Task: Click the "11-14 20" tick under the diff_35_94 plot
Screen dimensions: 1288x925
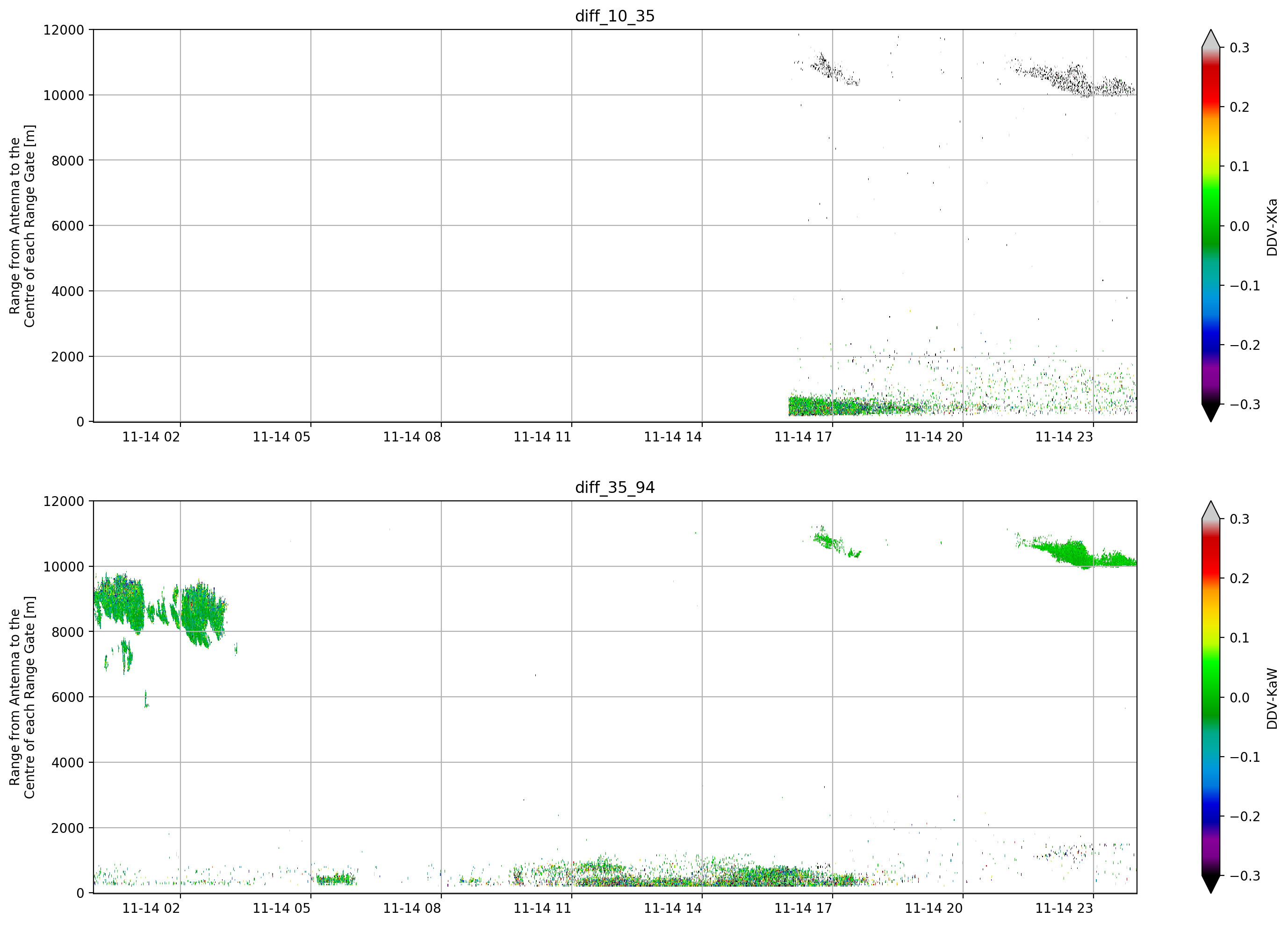Action: click(934, 909)
